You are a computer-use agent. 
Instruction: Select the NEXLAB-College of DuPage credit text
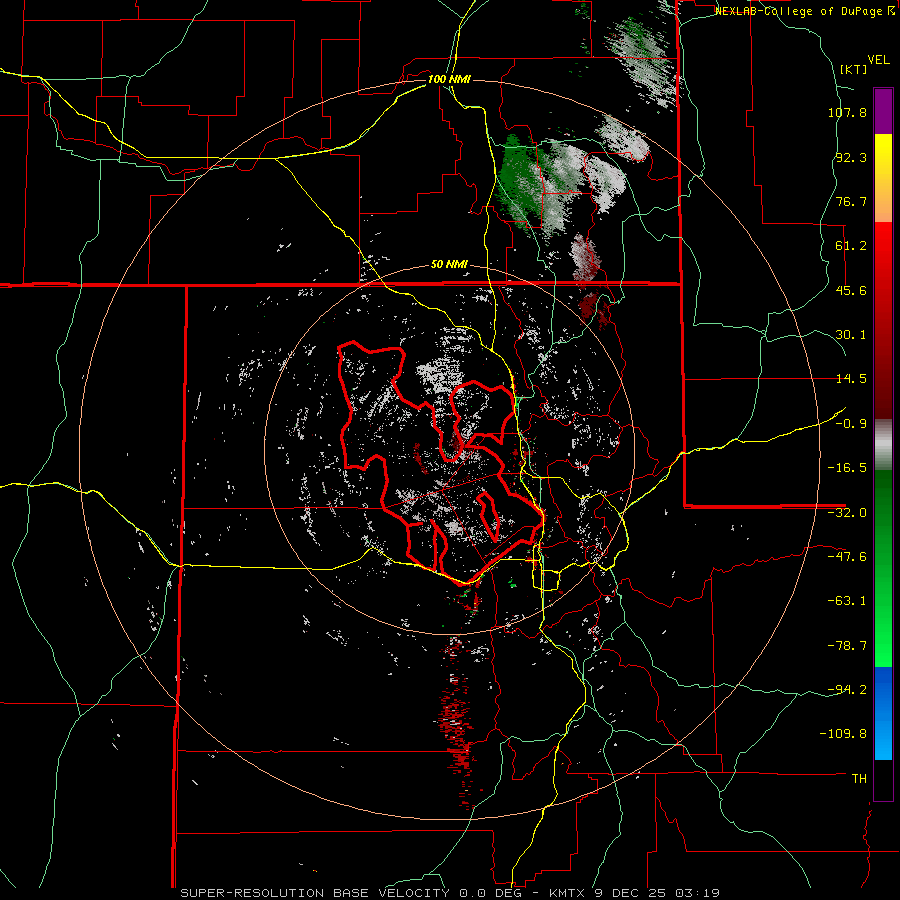(x=804, y=11)
